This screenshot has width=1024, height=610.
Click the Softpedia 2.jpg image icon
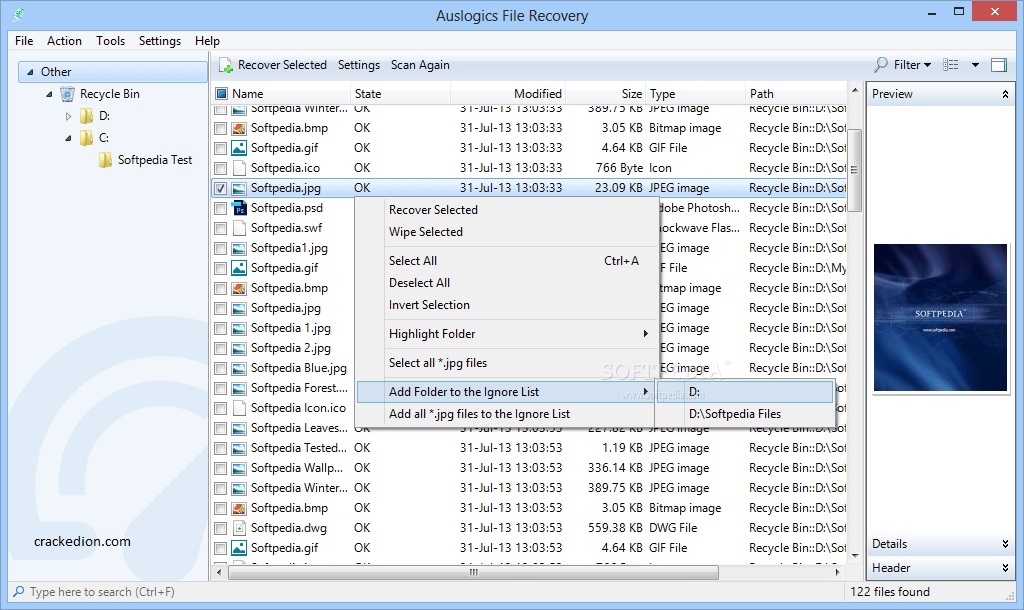click(x=240, y=348)
